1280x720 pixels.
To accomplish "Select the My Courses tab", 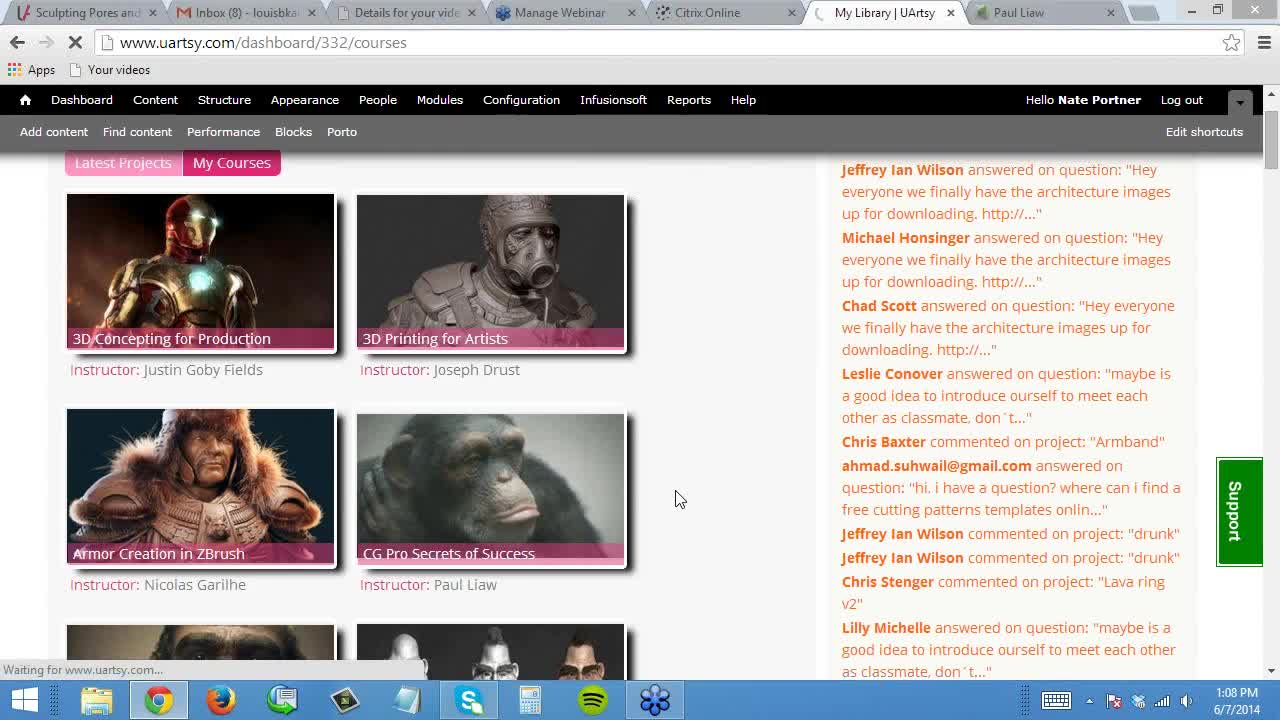I will click(x=232, y=163).
